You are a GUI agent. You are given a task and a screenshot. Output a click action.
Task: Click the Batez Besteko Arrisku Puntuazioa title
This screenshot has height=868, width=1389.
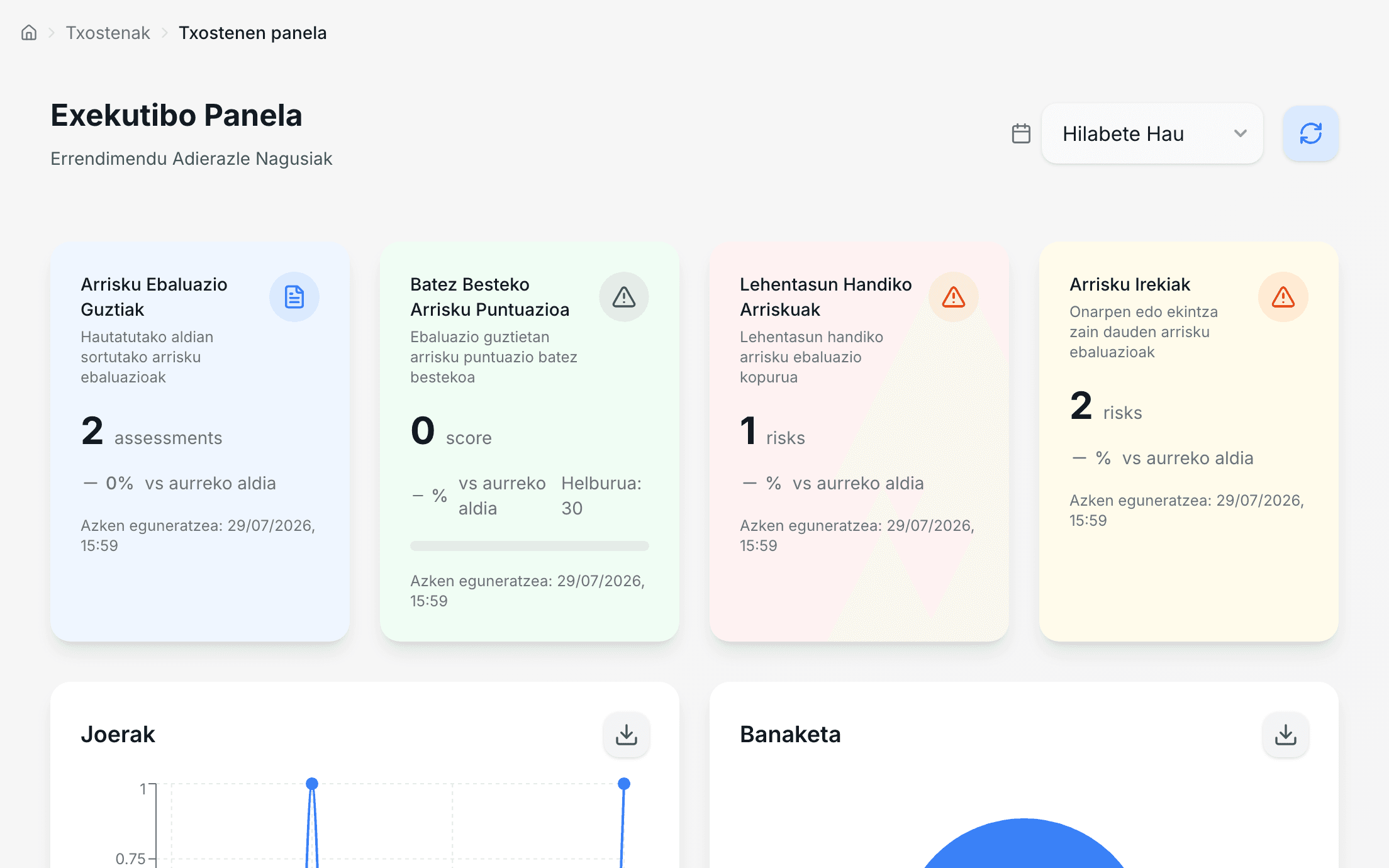pyautogui.click(x=490, y=297)
